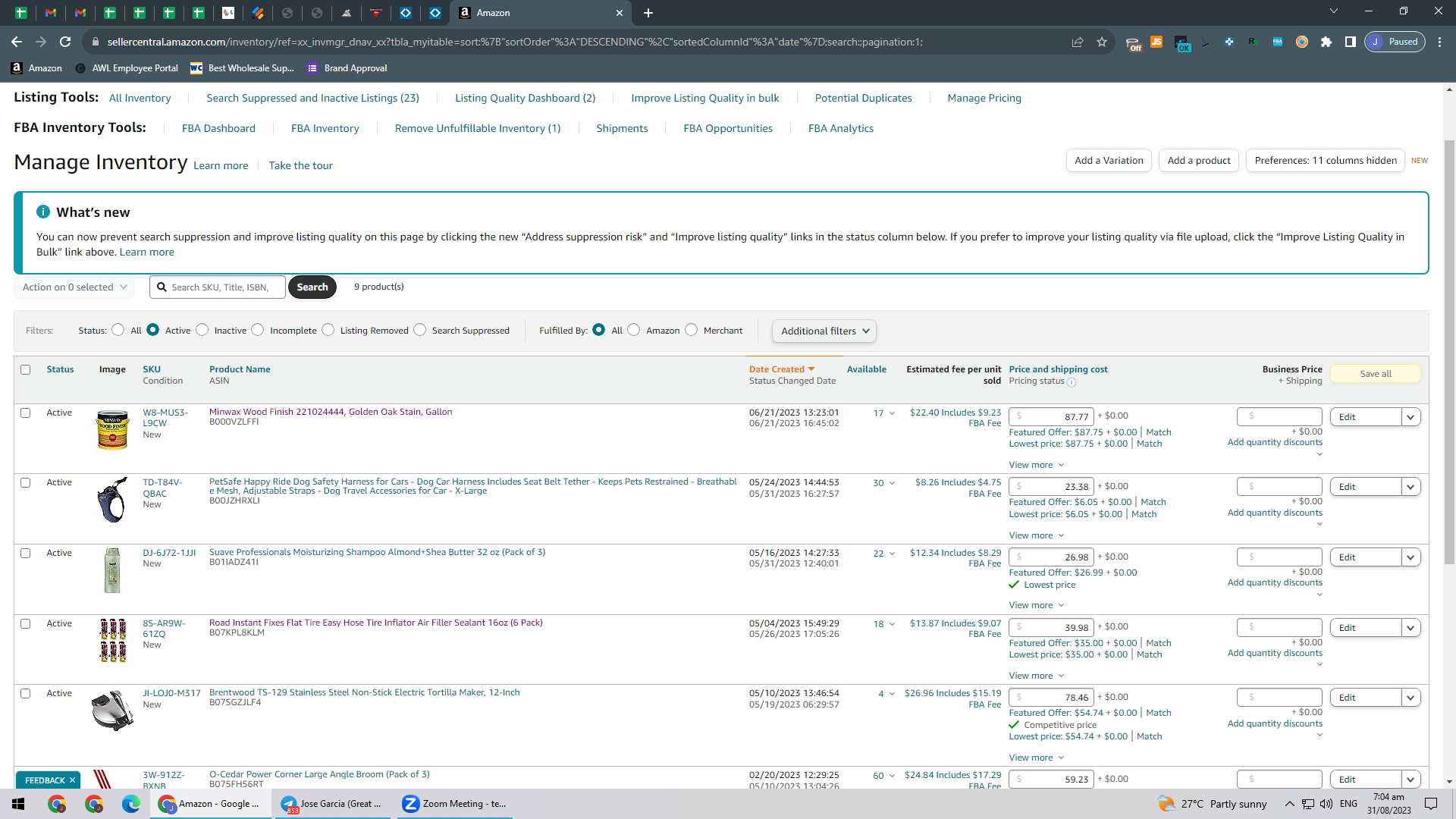
Task: Click Add a Variation button
Action: point(1109,161)
